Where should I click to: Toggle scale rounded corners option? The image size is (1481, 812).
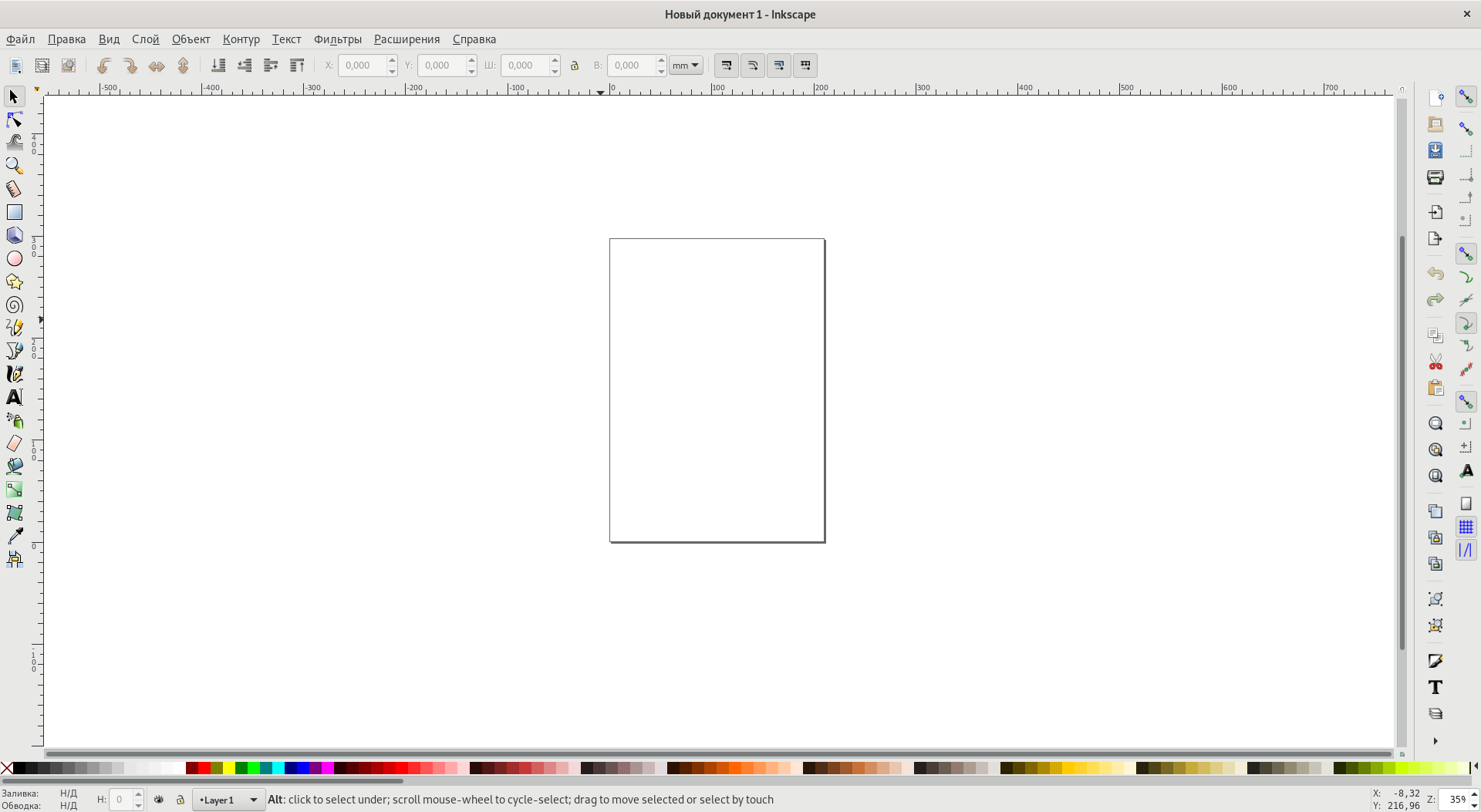pyautogui.click(x=752, y=66)
